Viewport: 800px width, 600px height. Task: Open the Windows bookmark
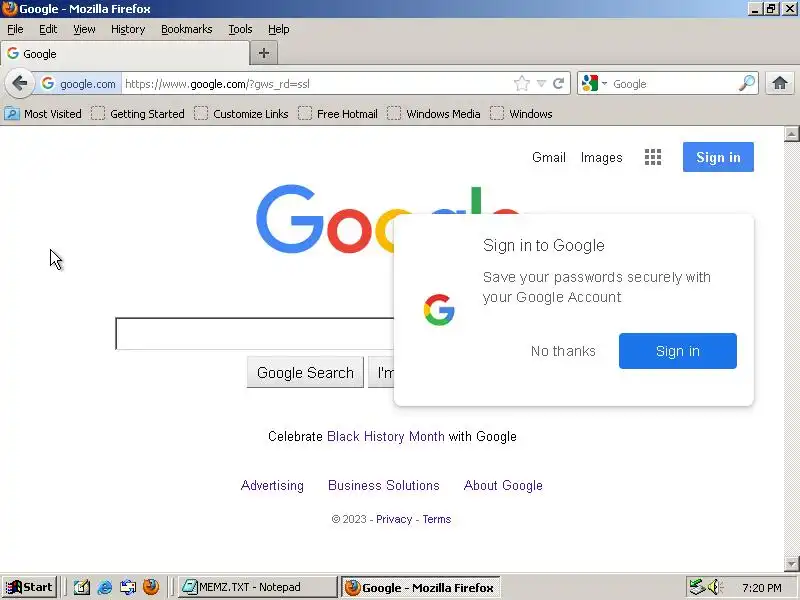[521, 114]
